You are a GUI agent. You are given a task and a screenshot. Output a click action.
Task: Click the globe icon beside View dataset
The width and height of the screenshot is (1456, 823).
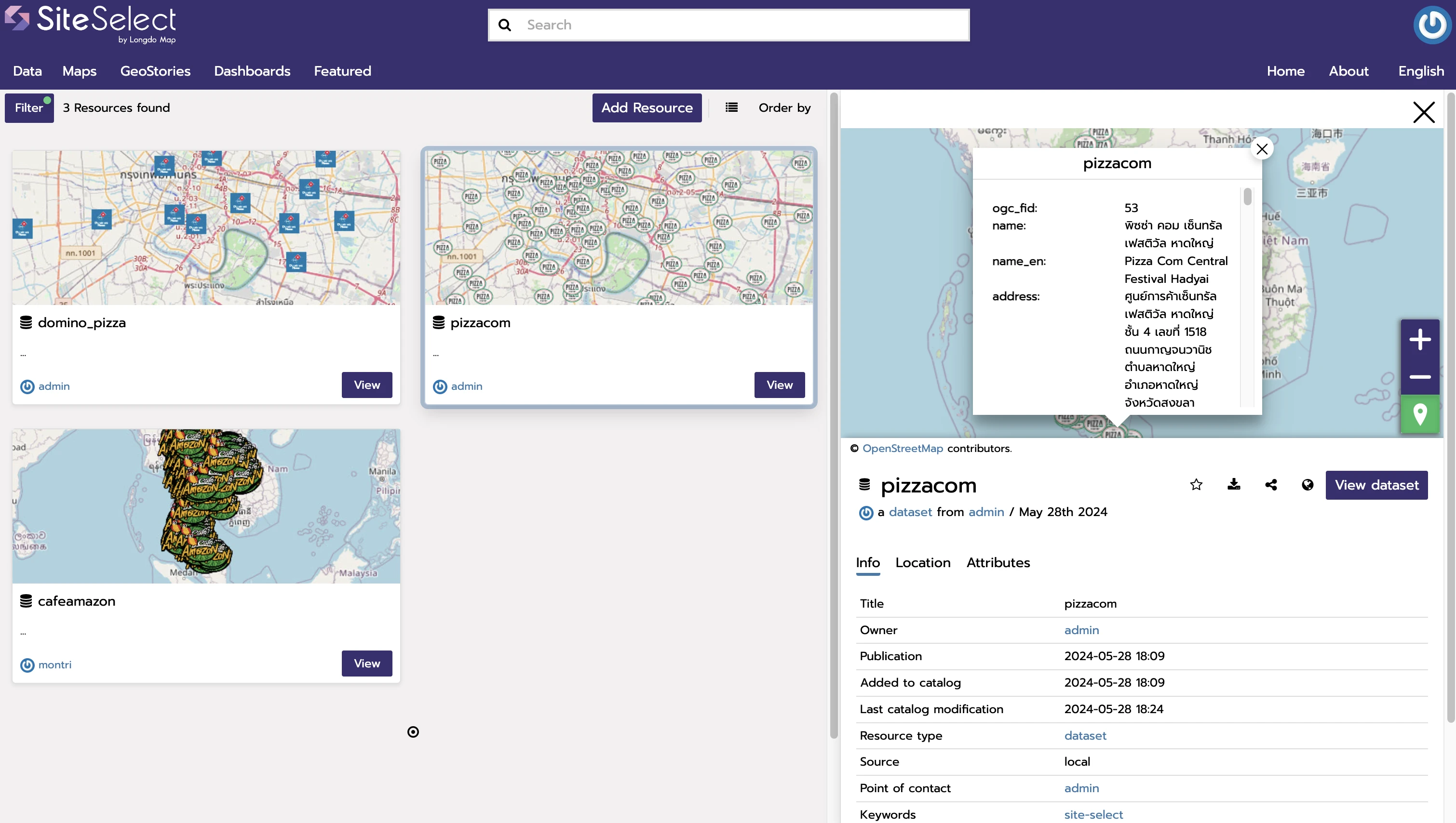coord(1308,484)
